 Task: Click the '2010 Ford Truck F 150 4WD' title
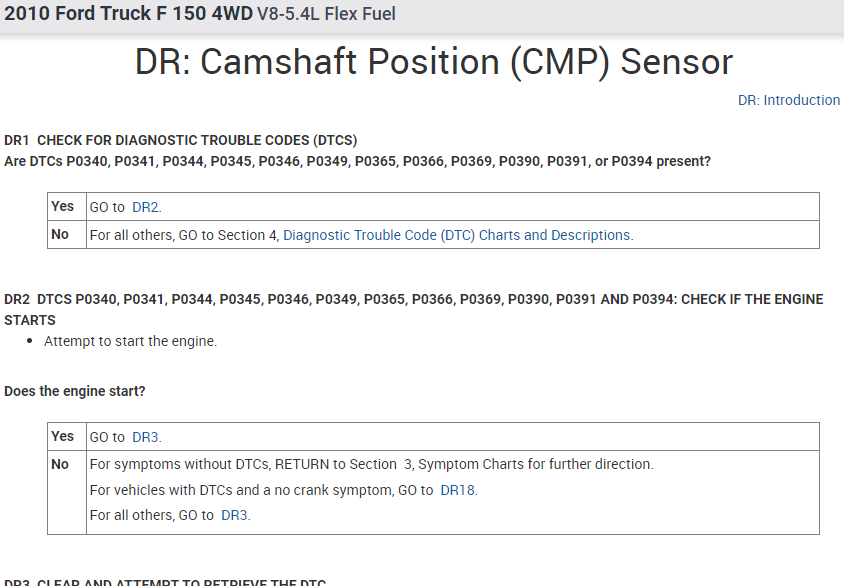[128, 14]
